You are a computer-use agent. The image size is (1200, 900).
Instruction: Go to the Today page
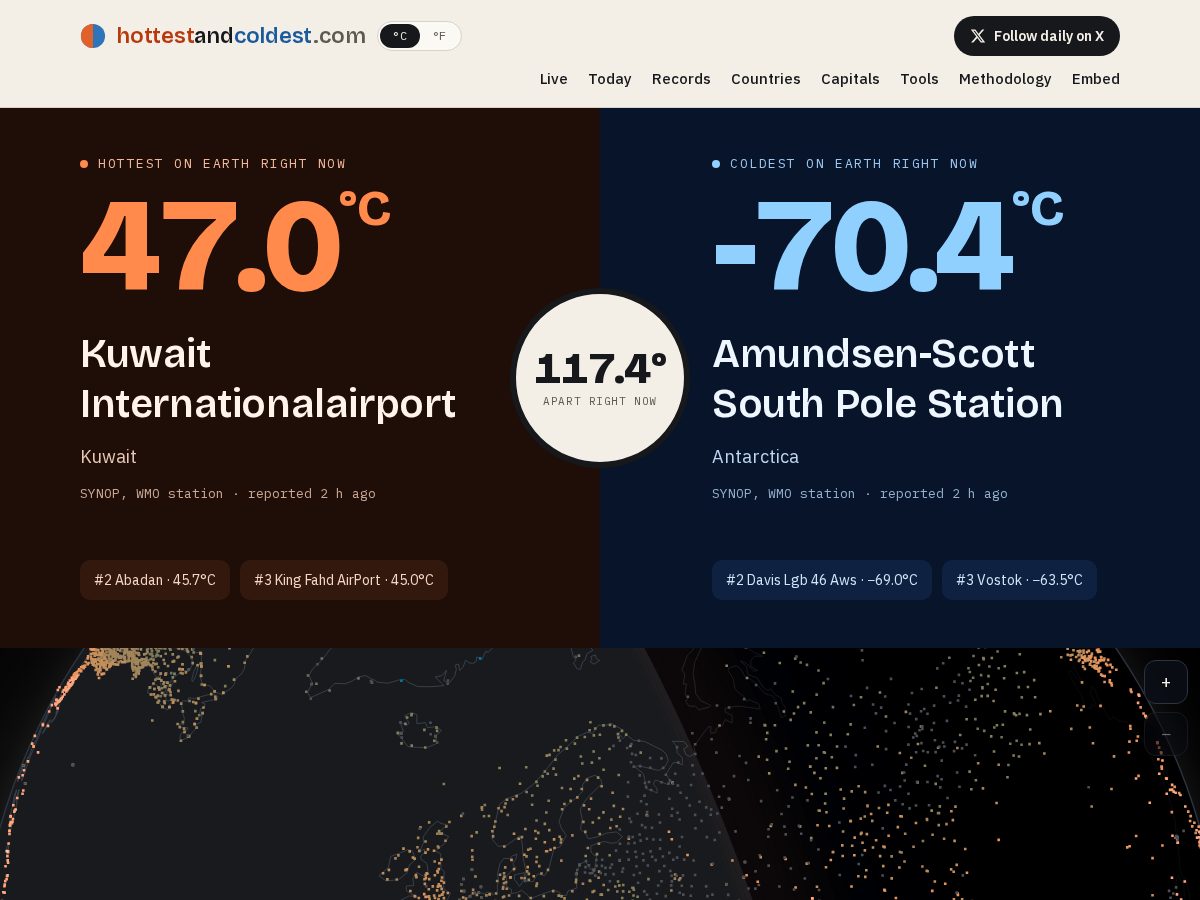pos(610,79)
